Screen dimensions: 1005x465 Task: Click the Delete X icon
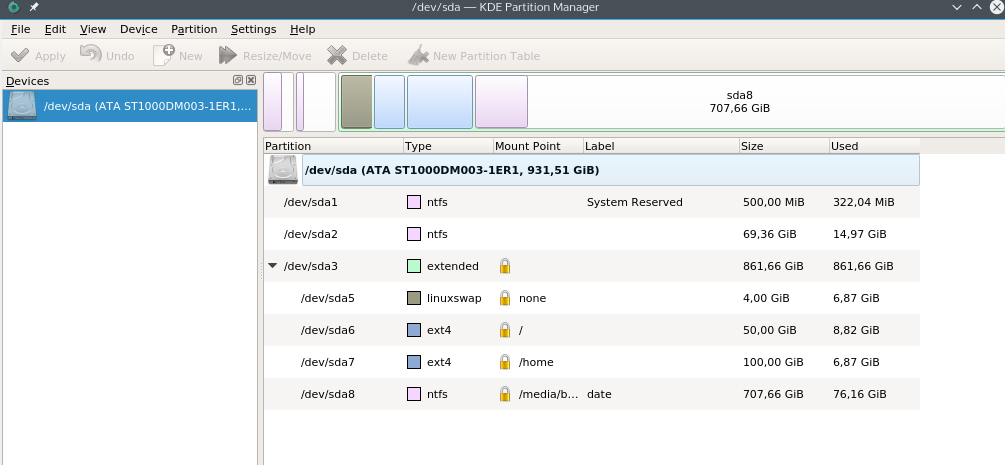pyautogui.click(x=337, y=55)
